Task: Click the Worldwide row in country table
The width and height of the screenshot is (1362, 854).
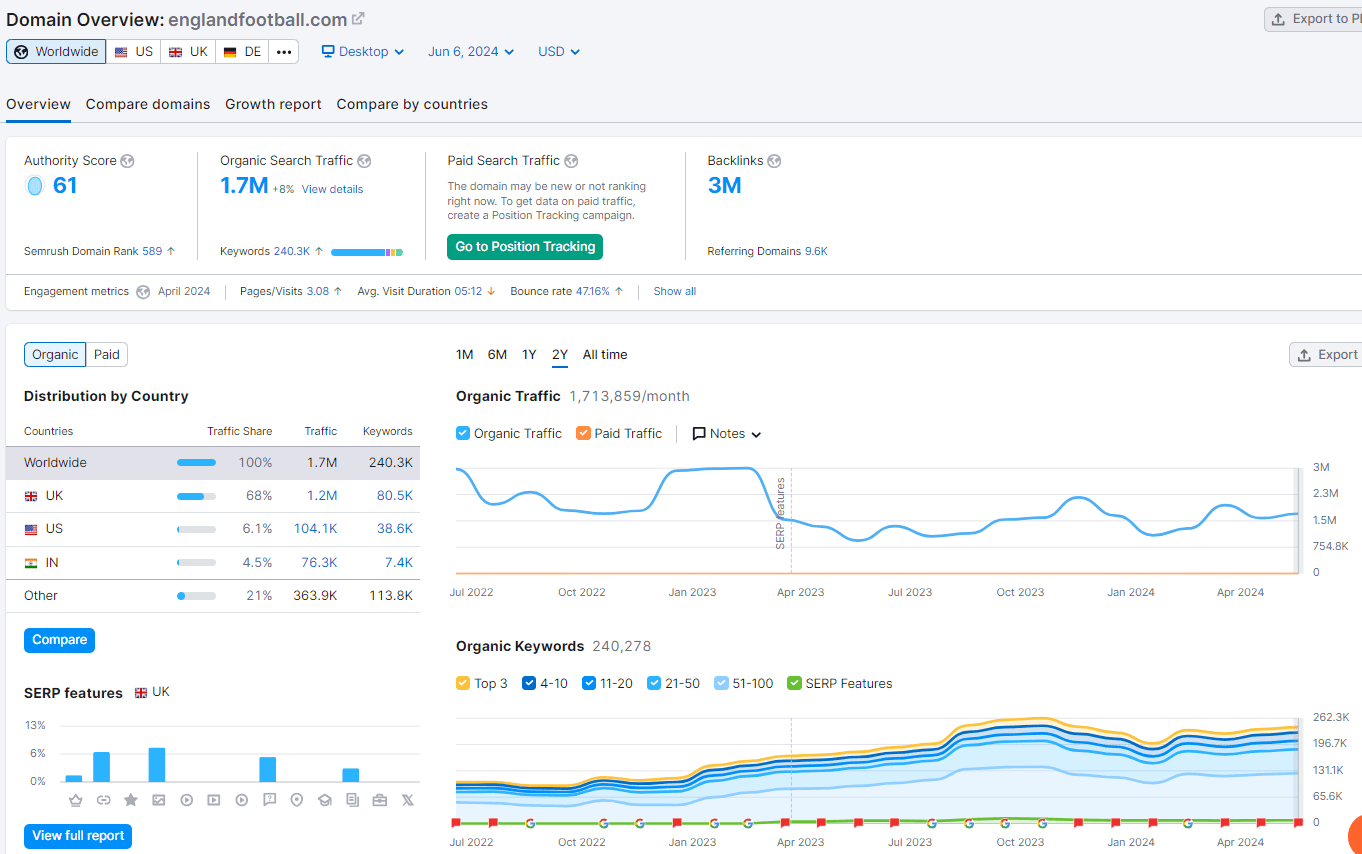Action: 213,463
